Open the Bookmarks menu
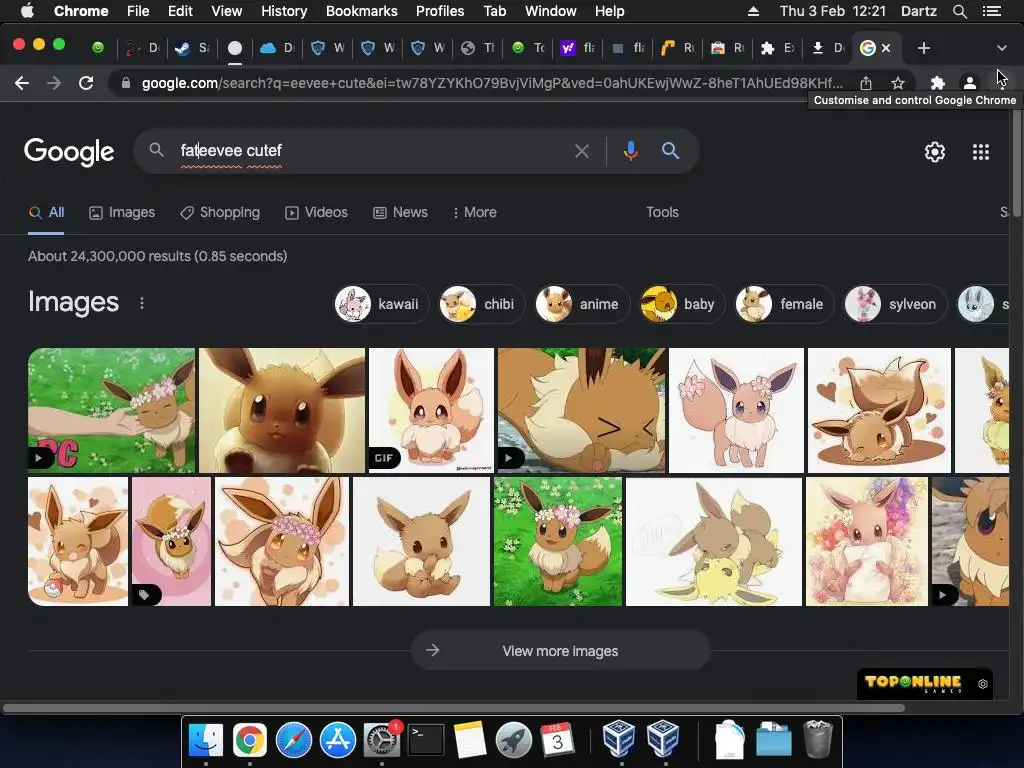Screen dimensions: 1024x768 coord(361,11)
